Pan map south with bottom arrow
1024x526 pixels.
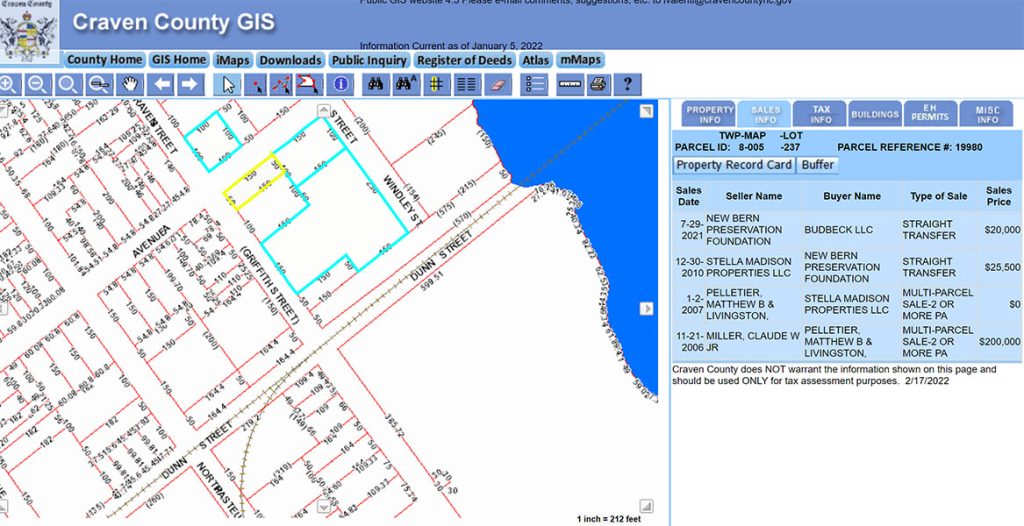323,506
